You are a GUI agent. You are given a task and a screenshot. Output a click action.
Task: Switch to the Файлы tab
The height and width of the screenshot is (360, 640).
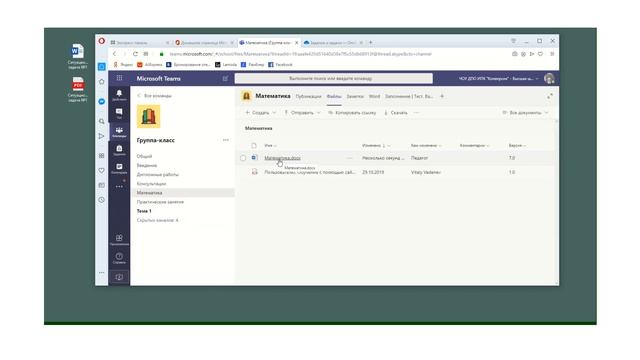coord(333,96)
